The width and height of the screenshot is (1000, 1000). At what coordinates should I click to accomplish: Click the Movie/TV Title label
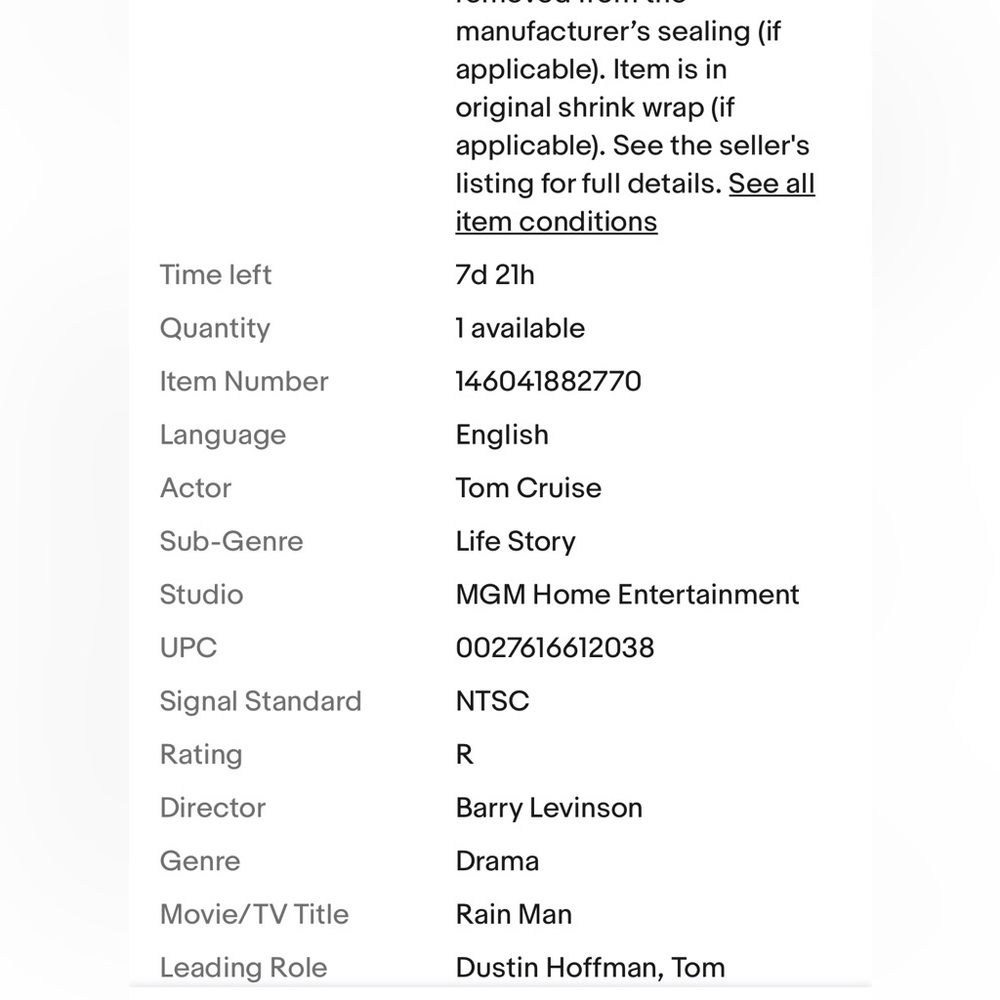(x=254, y=914)
